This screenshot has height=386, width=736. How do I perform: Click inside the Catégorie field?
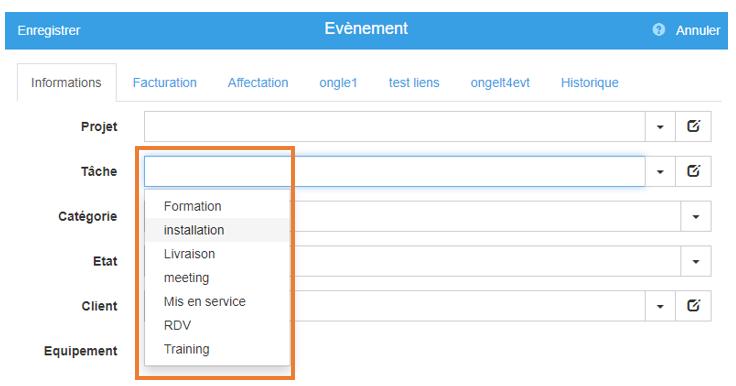click(486, 216)
